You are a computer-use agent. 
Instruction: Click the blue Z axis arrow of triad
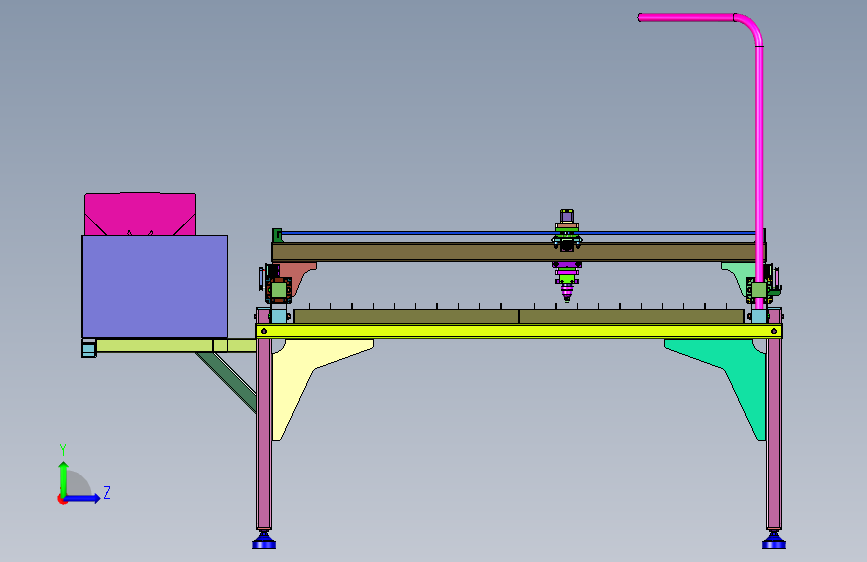(x=83, y=498)
